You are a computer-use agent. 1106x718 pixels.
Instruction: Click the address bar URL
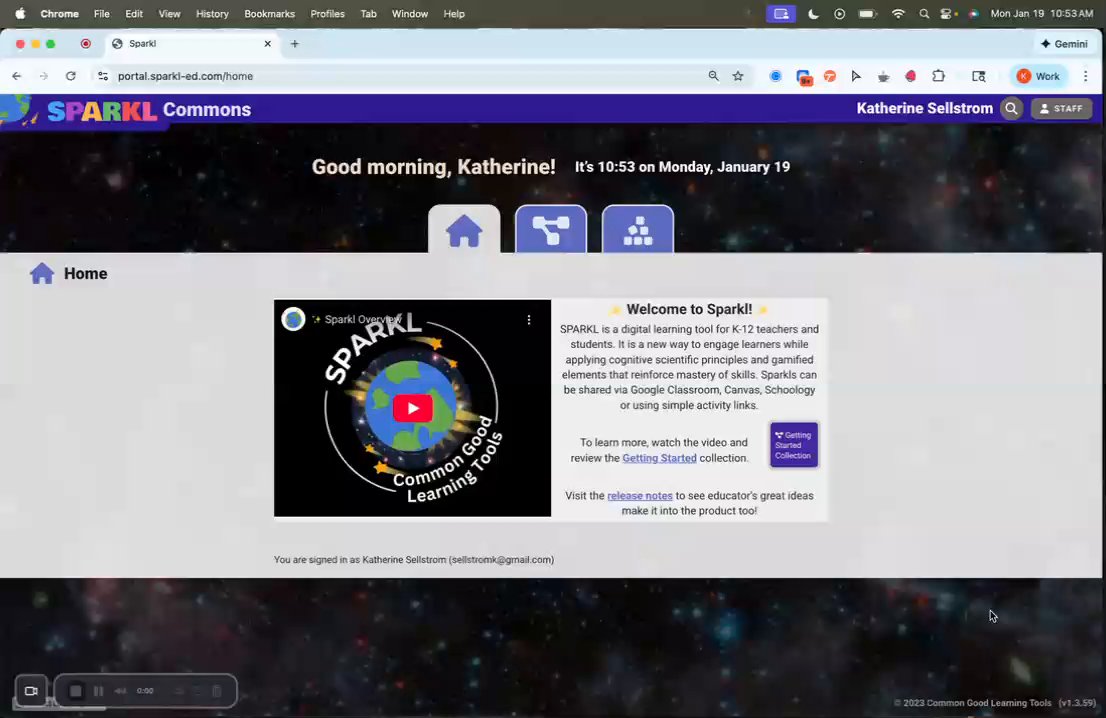click(185, 76)
